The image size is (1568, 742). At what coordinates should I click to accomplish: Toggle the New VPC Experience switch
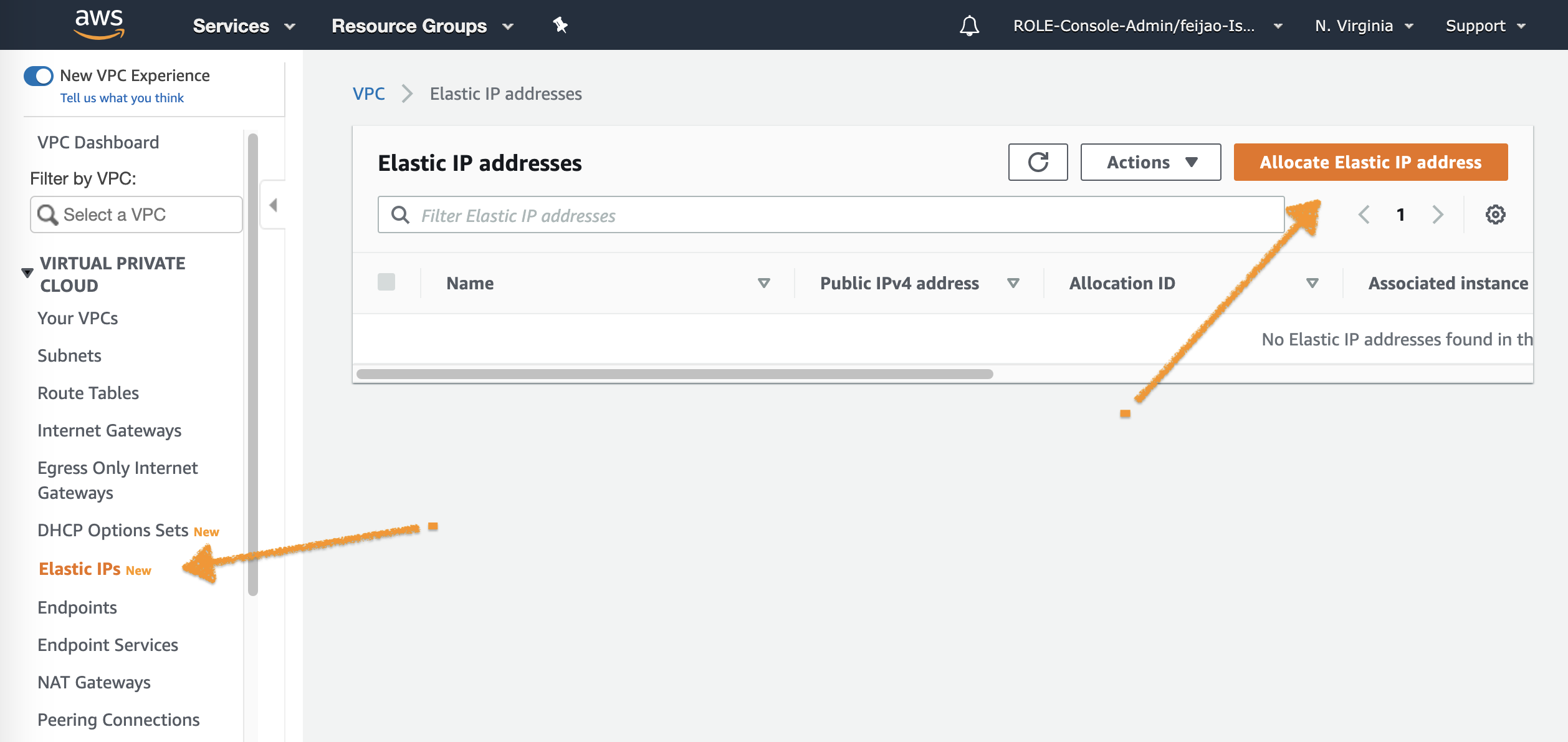(x=38, y=76)
